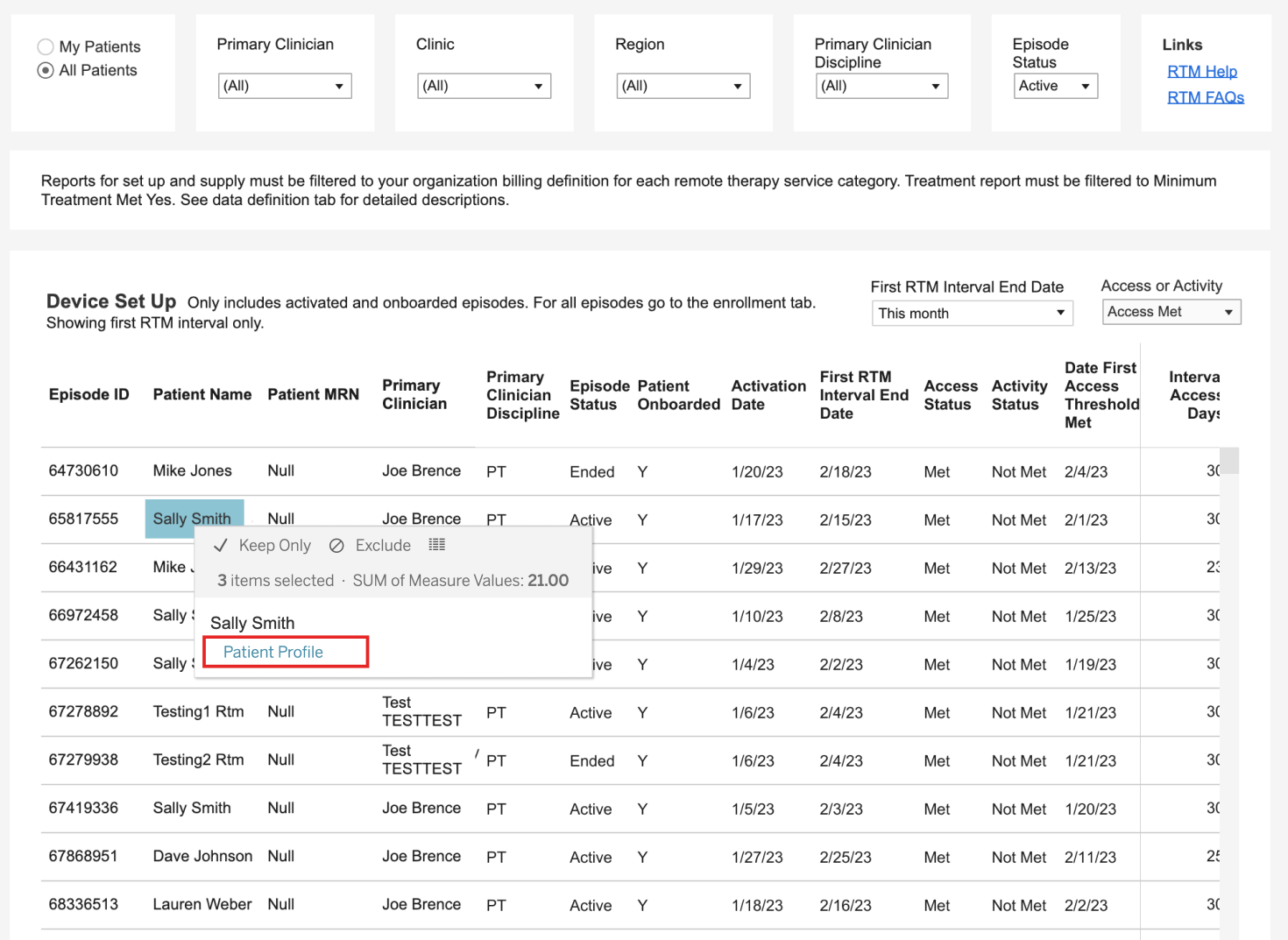Click Episode ID 67419336
Image resolution: width=1288 pixels, height=940 pixels.
pyautogui.click(x=83, y=808)
